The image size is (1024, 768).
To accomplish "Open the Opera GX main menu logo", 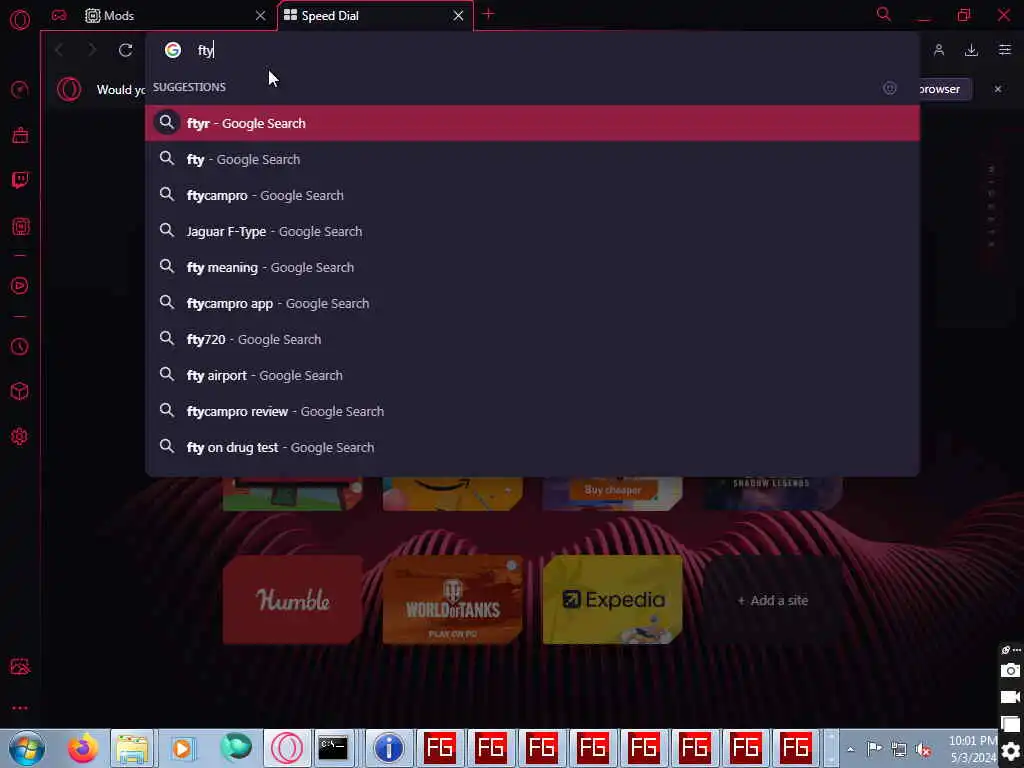I will coord(20,20).
